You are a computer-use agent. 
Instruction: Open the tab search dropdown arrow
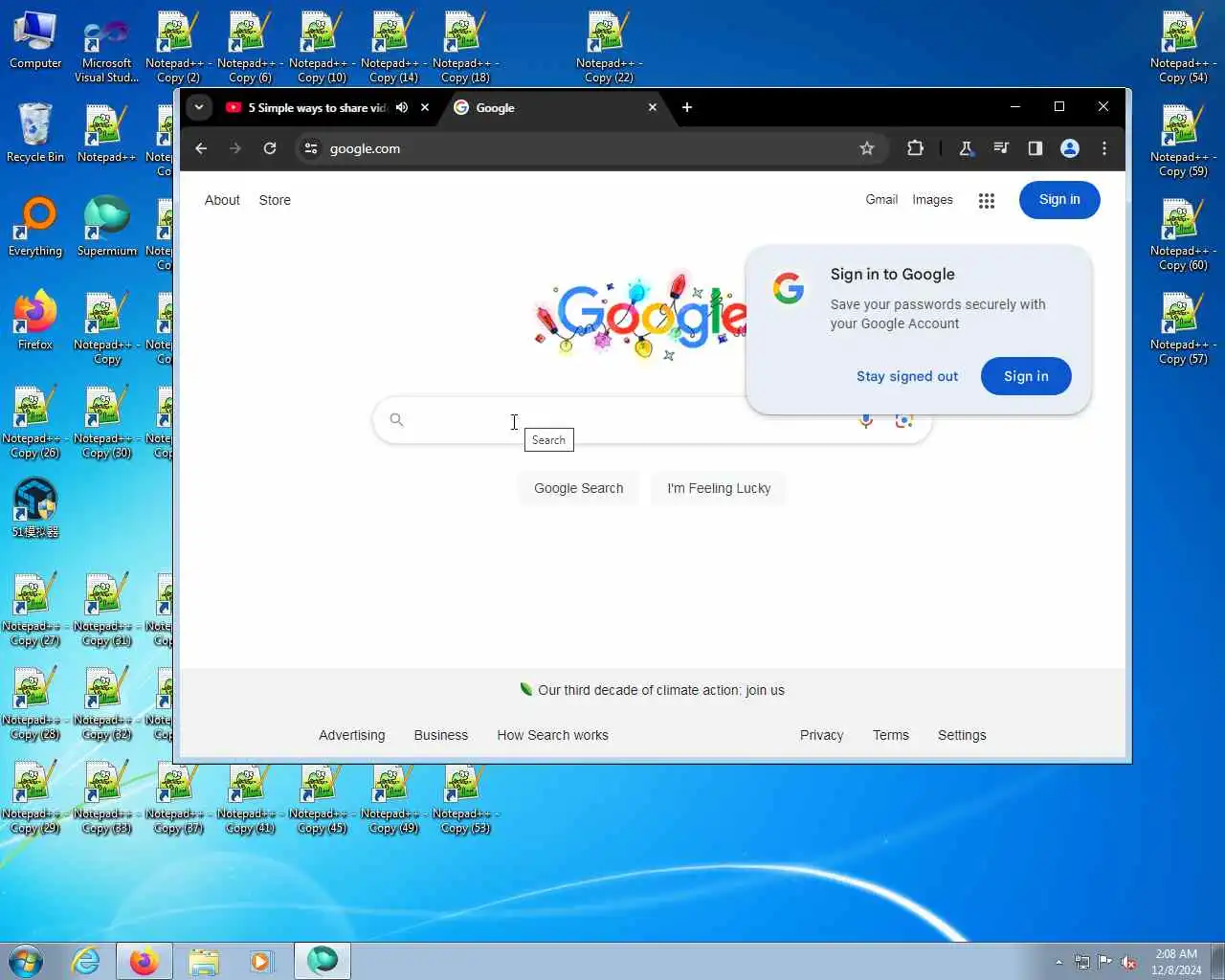coord(199,107)
